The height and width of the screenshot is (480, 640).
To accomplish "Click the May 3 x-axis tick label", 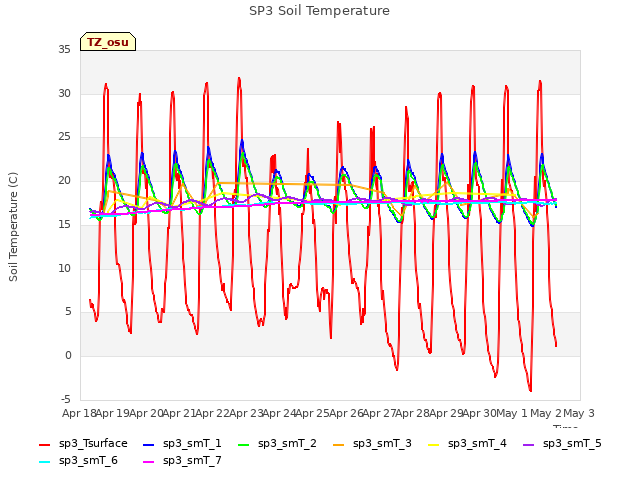I will 579,413.
